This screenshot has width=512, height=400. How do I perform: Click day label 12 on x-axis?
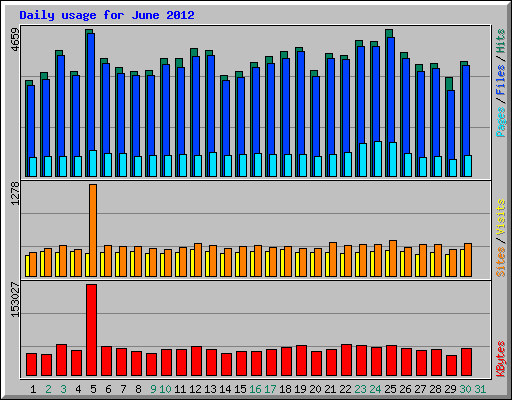pyautogui.click(x=195, y=389)
